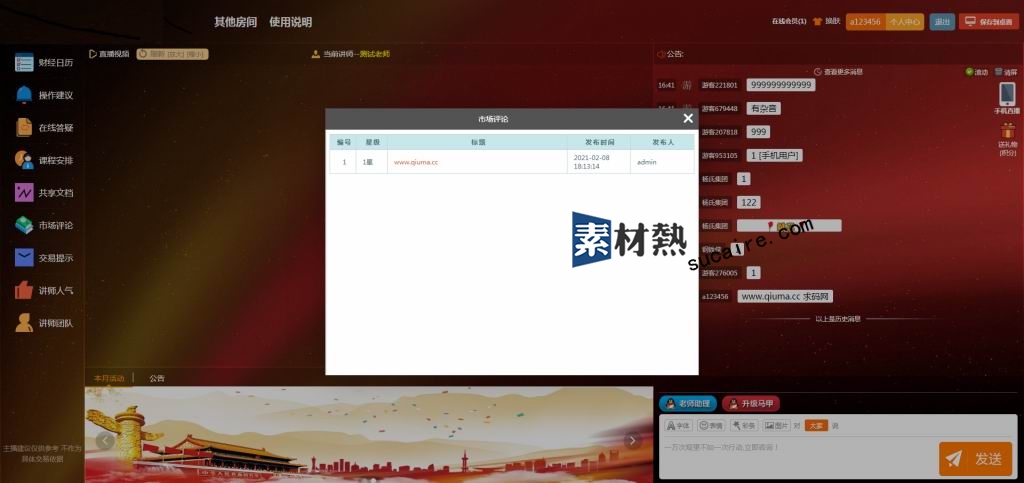Close the 市场评论 dialog with X
1024x483 pixels.
(688, 118)
